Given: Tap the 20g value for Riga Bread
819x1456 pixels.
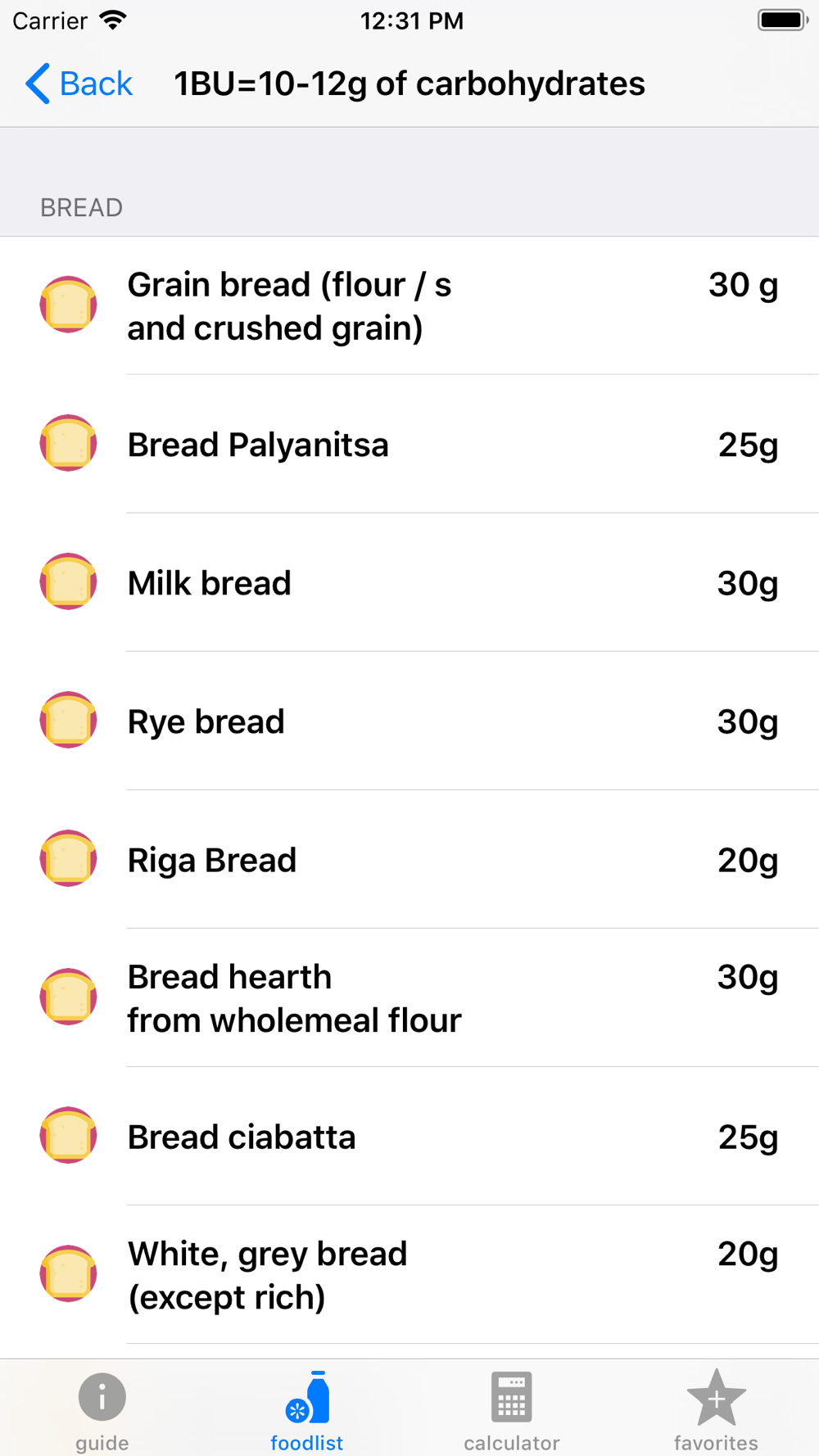Looking at the screenshot, I should 747,860.
